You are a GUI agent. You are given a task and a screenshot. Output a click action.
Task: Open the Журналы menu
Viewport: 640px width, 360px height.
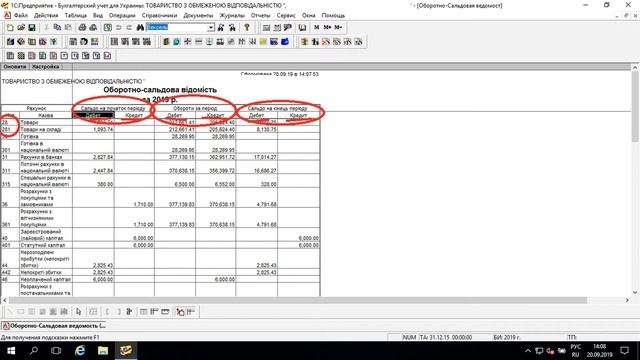[232, 16]
